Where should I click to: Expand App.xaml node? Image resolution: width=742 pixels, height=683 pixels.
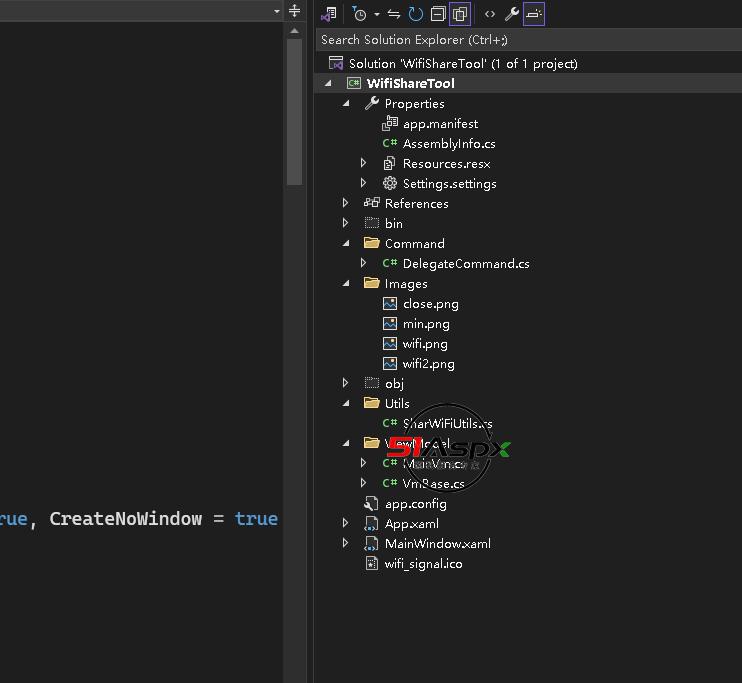346,523
